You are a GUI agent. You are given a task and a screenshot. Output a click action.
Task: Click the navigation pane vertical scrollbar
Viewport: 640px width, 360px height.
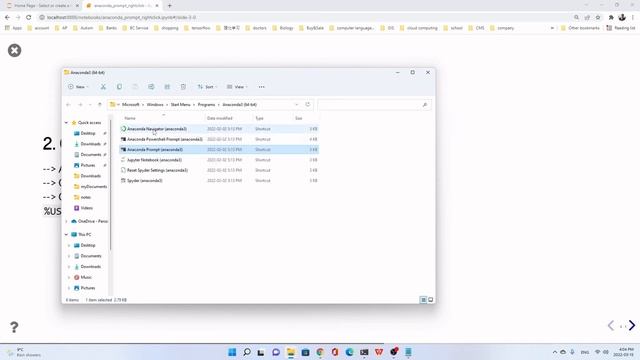pos(111,184)
